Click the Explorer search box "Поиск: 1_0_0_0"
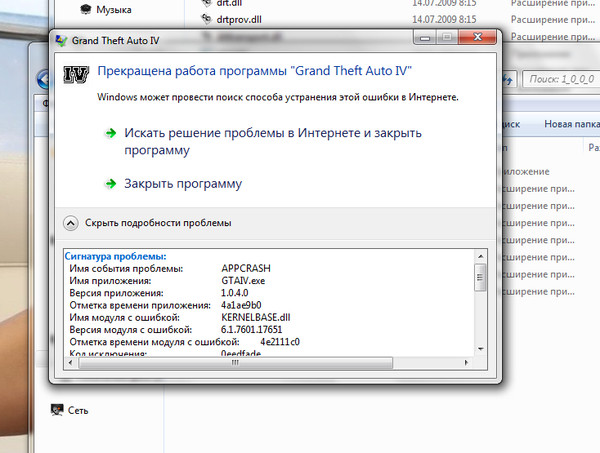Image resolution: width=600 pixels, height=453 pixels. click(x=561, y=79)
